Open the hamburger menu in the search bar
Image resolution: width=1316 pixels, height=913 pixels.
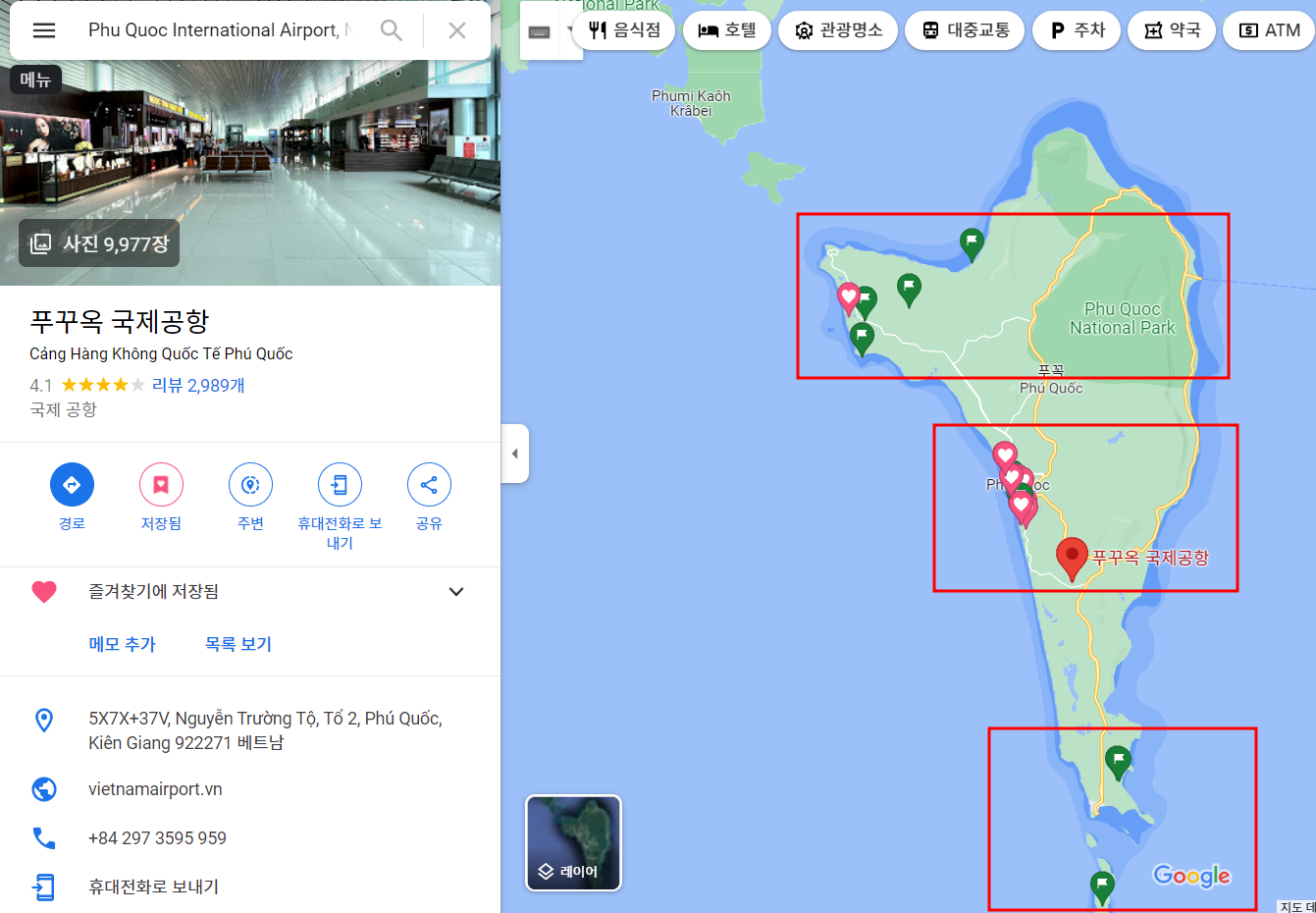pos(44,30)
